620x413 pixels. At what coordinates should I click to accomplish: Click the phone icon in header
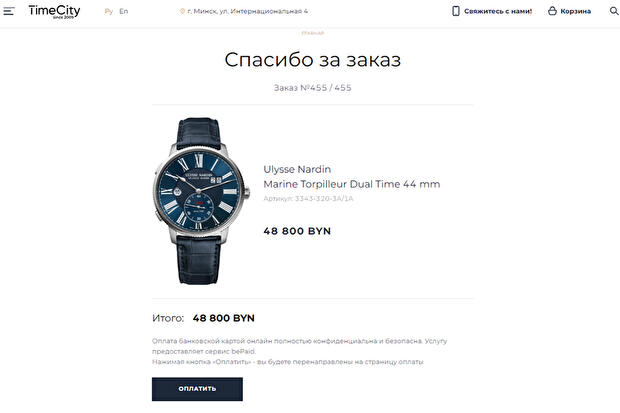[456, 11]
